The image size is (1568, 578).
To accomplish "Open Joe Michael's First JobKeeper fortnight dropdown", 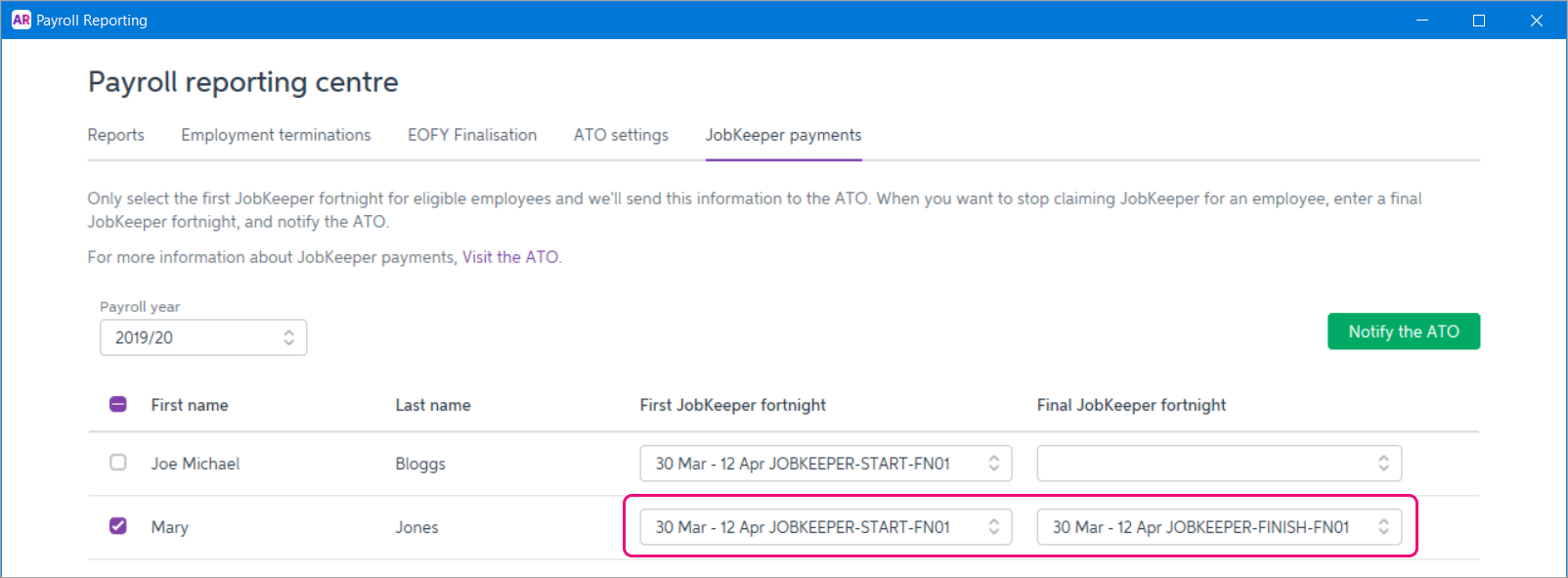I will pos(825,464).
